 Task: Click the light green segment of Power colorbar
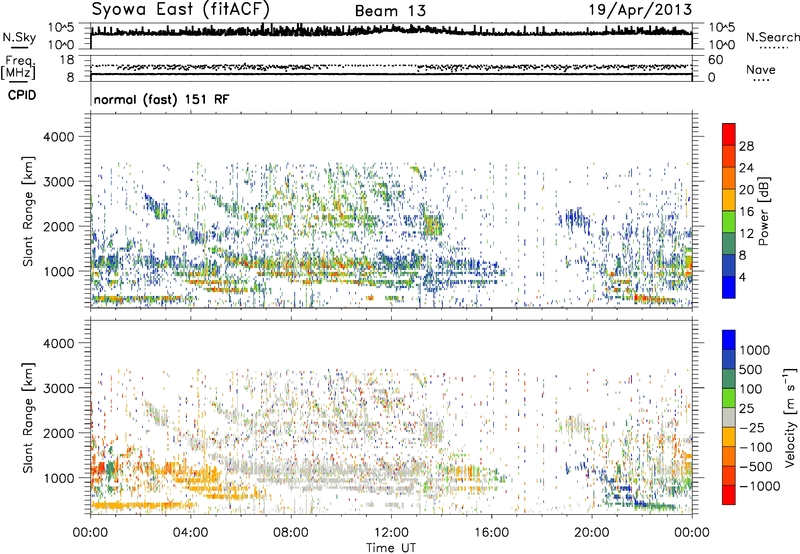point(729,222)
